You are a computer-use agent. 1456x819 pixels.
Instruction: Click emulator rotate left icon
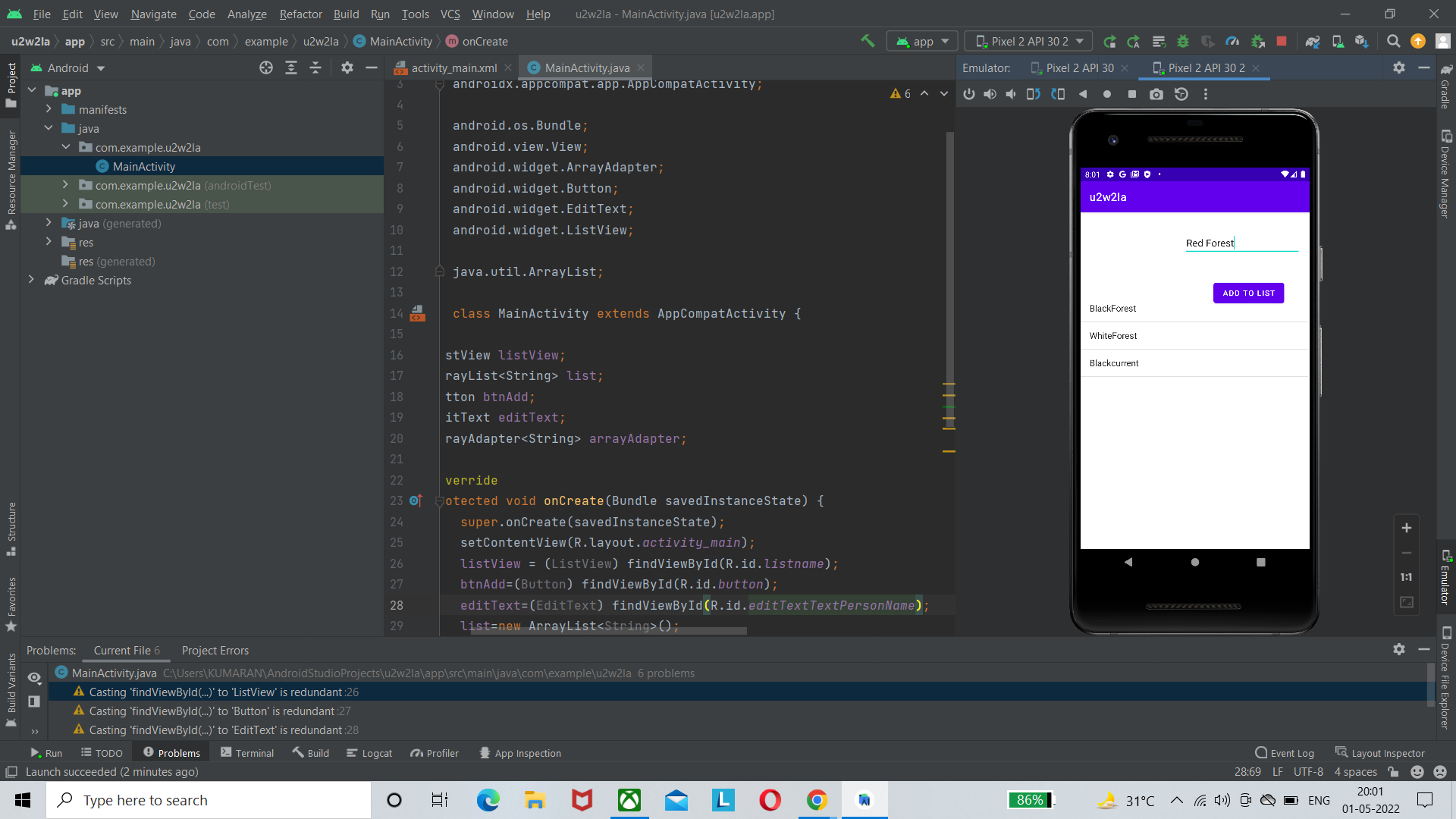1034,94
